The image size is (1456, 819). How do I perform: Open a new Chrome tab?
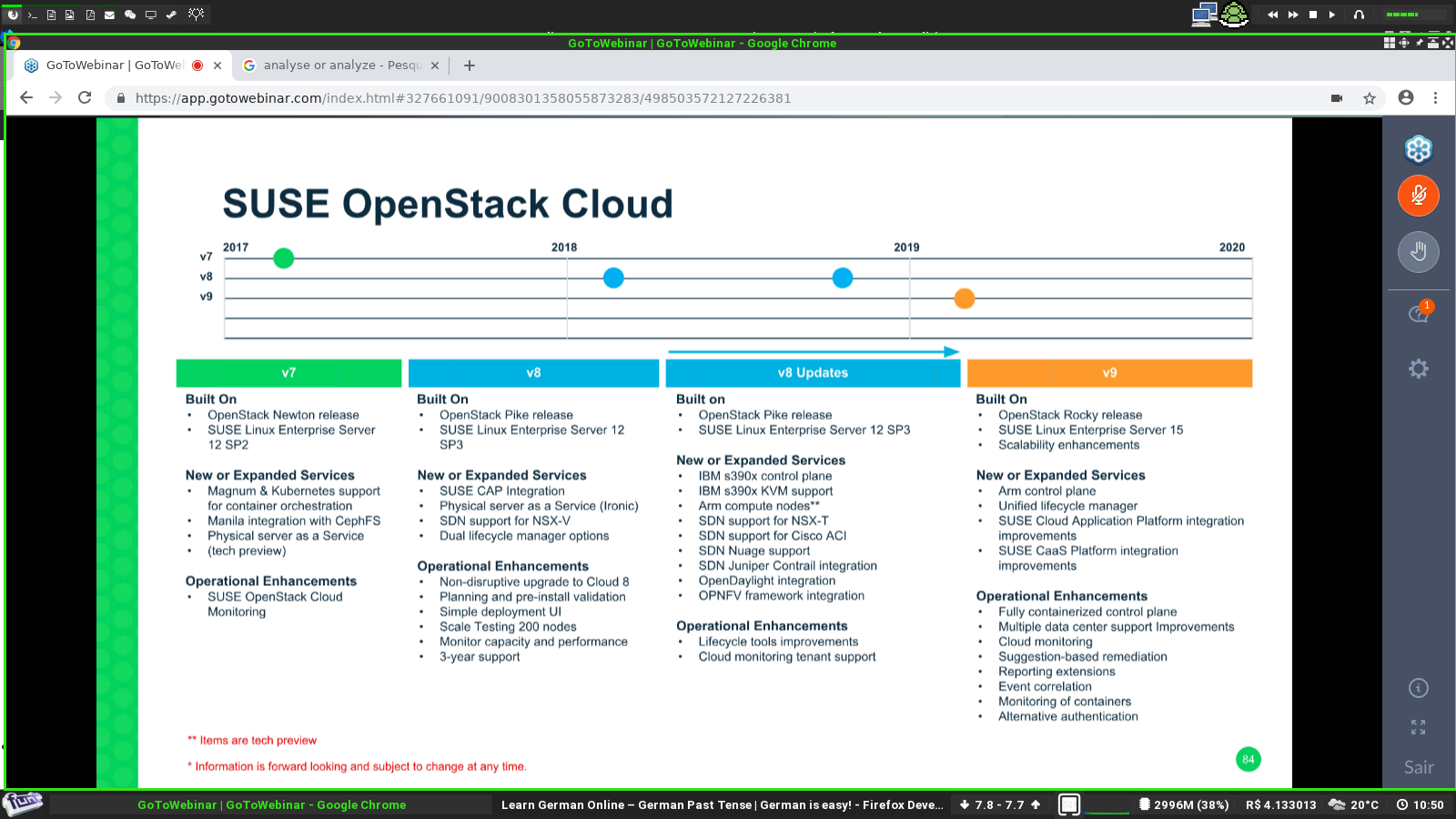point(470,66)
